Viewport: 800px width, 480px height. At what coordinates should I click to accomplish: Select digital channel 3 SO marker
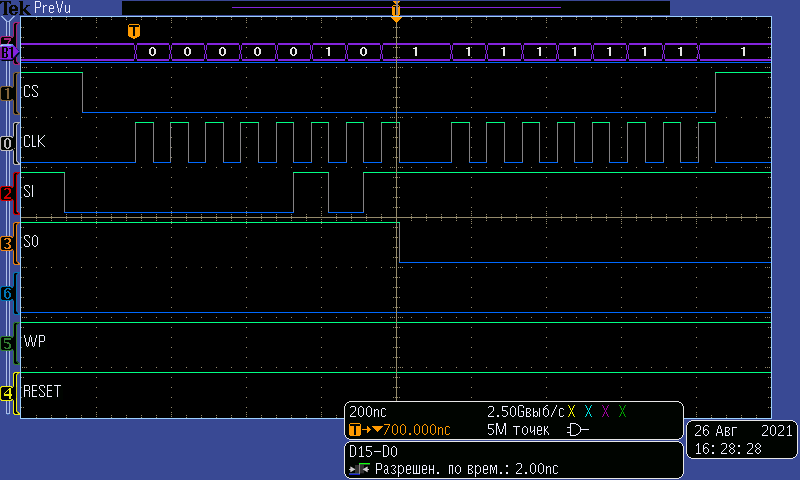pyautogui.click(x=8, y=243)
